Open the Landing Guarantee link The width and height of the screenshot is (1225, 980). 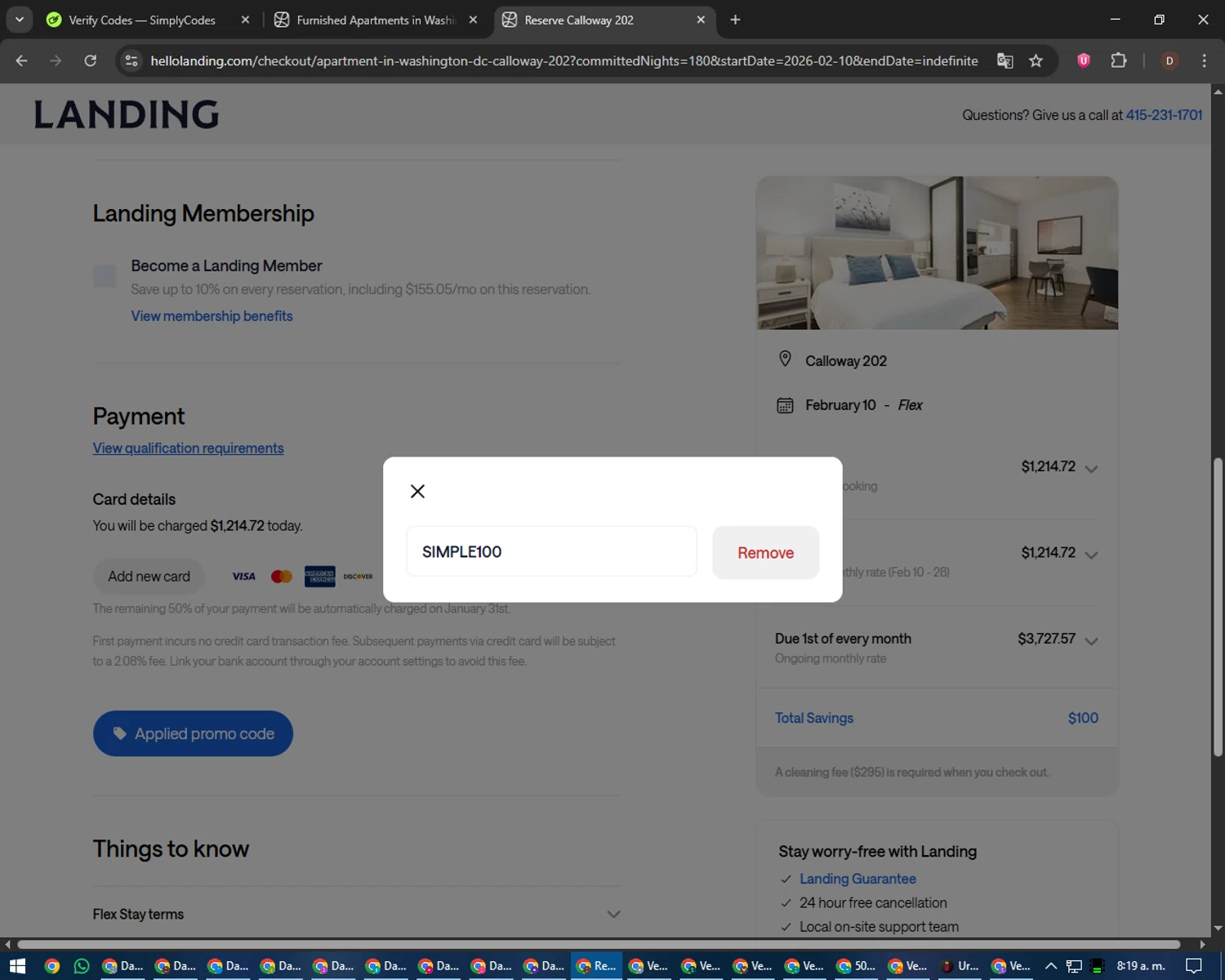(857, 879)
